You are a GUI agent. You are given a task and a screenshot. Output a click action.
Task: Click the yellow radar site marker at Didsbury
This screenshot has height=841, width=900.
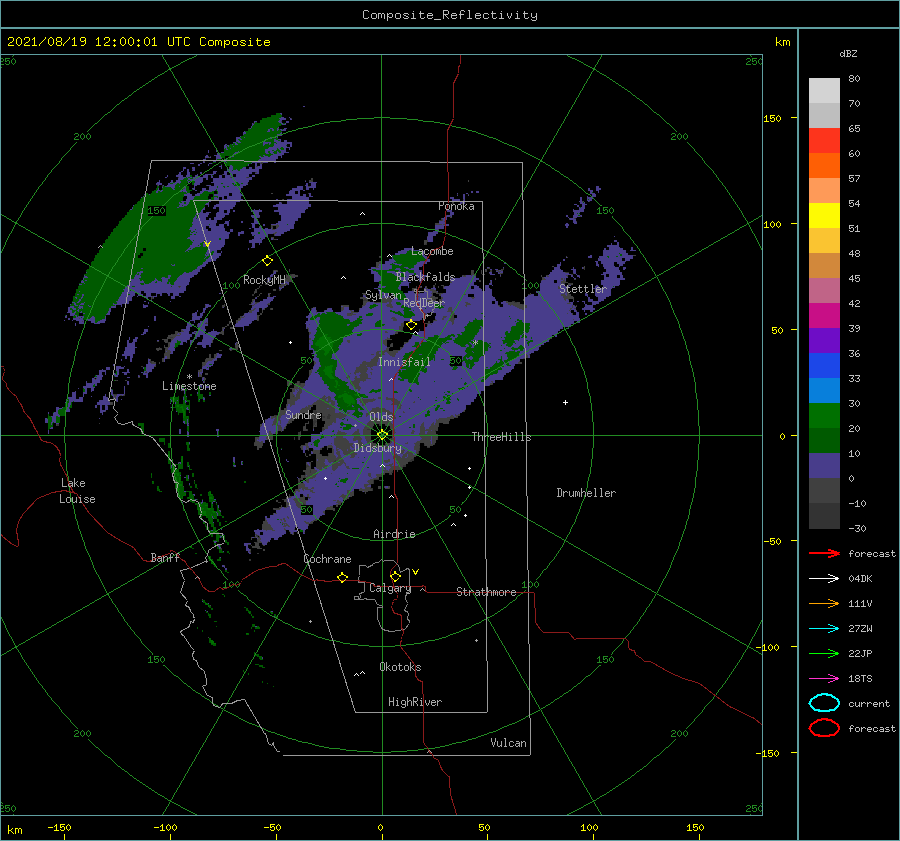pos(382,435)
